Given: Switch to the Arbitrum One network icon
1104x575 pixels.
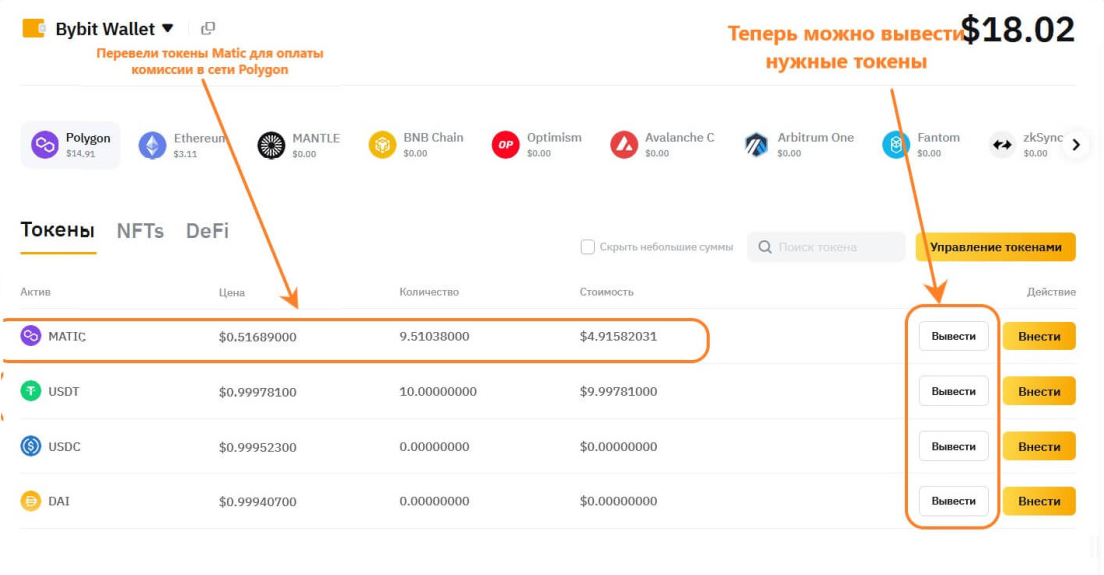Looking at the screenshot, I should 756,145.
